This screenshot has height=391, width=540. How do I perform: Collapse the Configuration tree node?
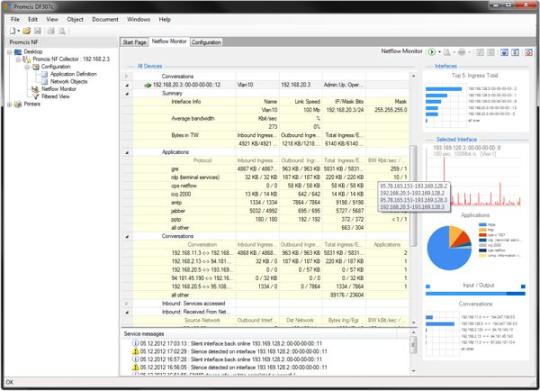(27, 67)
